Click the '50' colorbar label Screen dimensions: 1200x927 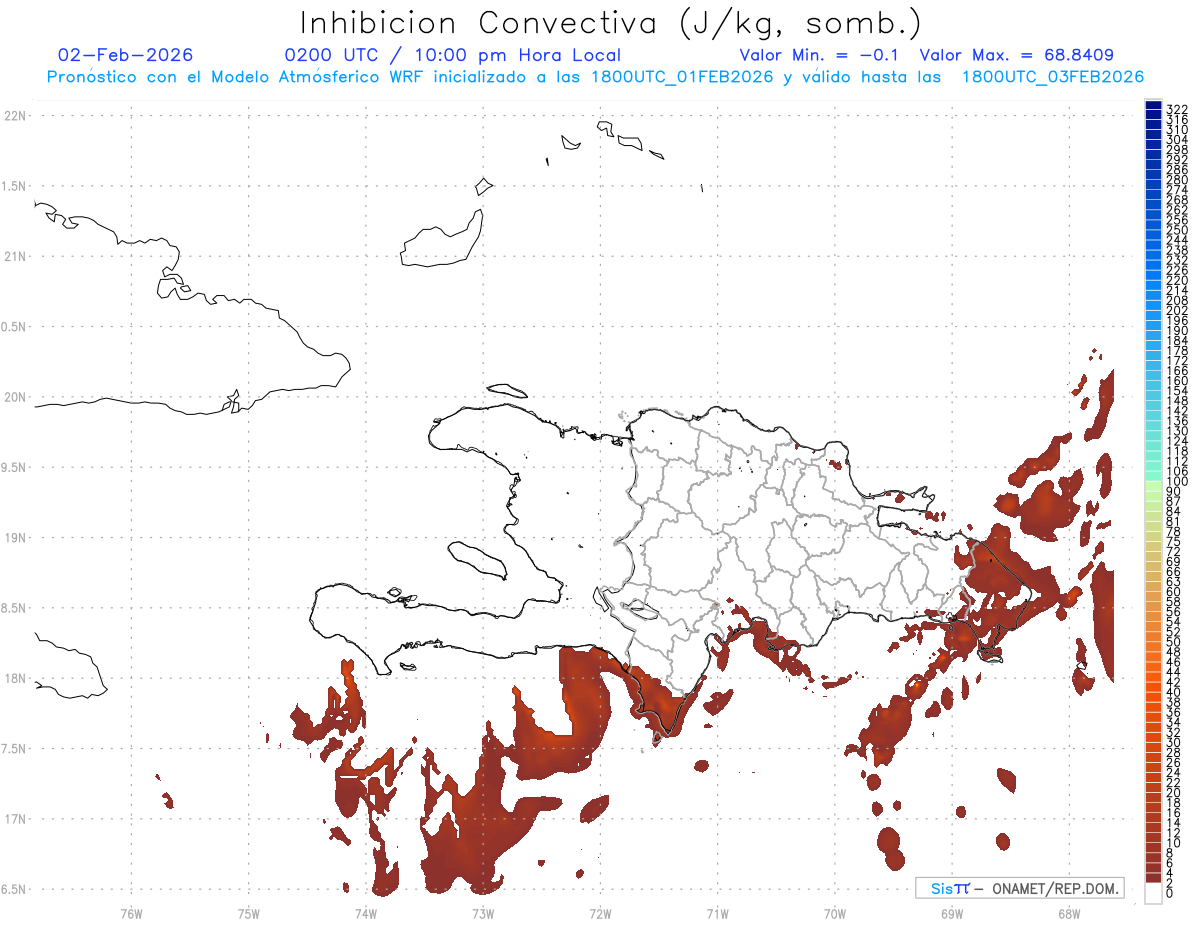(x=1173, y=641)
